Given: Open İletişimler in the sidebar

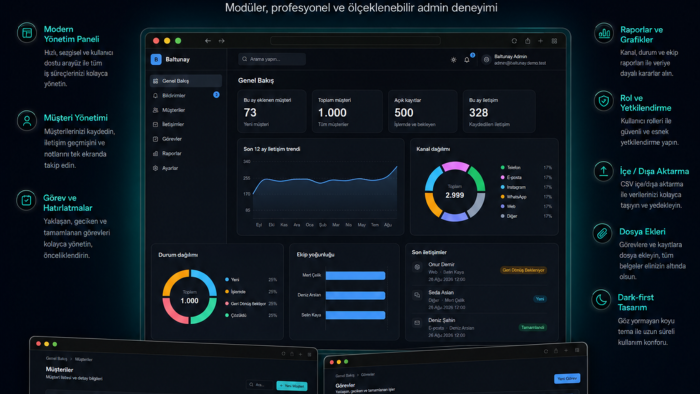Looking at the screenshot, I should (186, 124).
